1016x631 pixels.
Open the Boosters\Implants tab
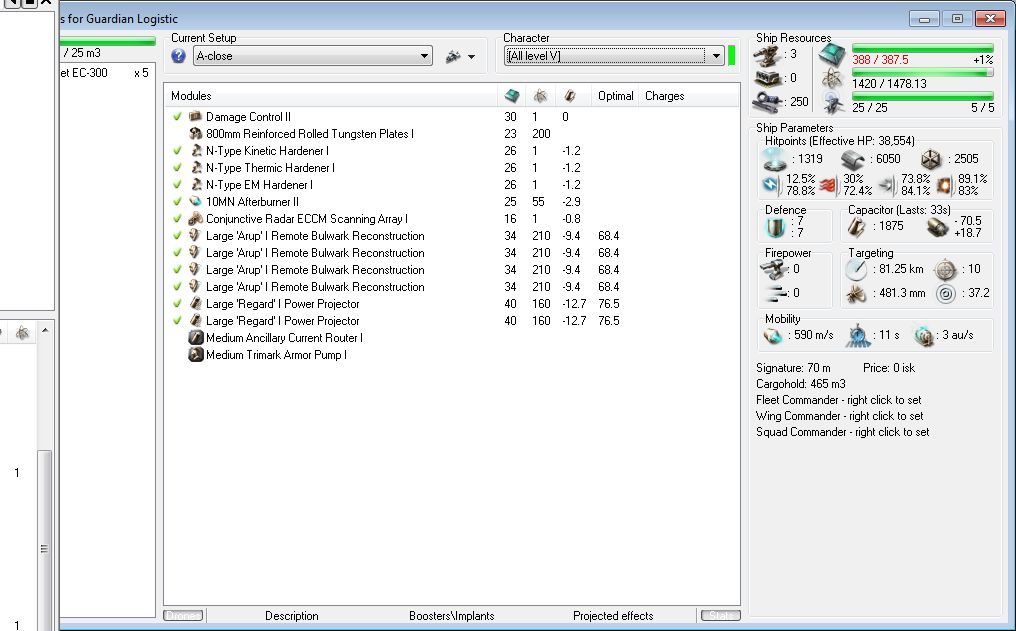tap(452, 615)
